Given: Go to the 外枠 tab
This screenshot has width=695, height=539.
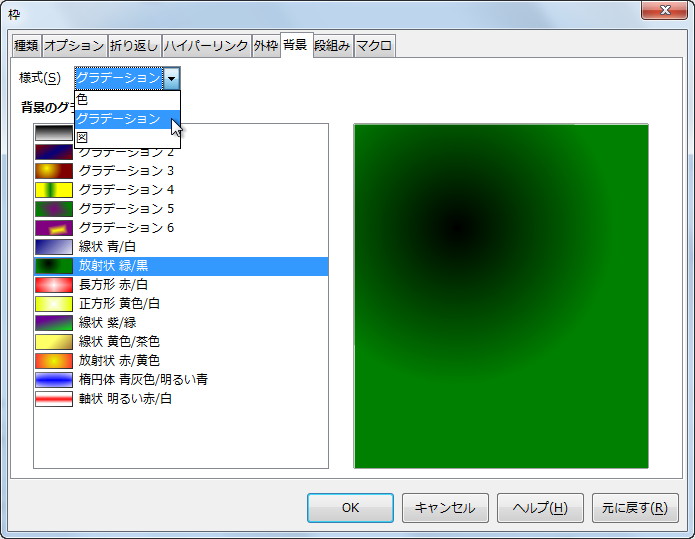Looking at the screenshot, I should [266, 46].
